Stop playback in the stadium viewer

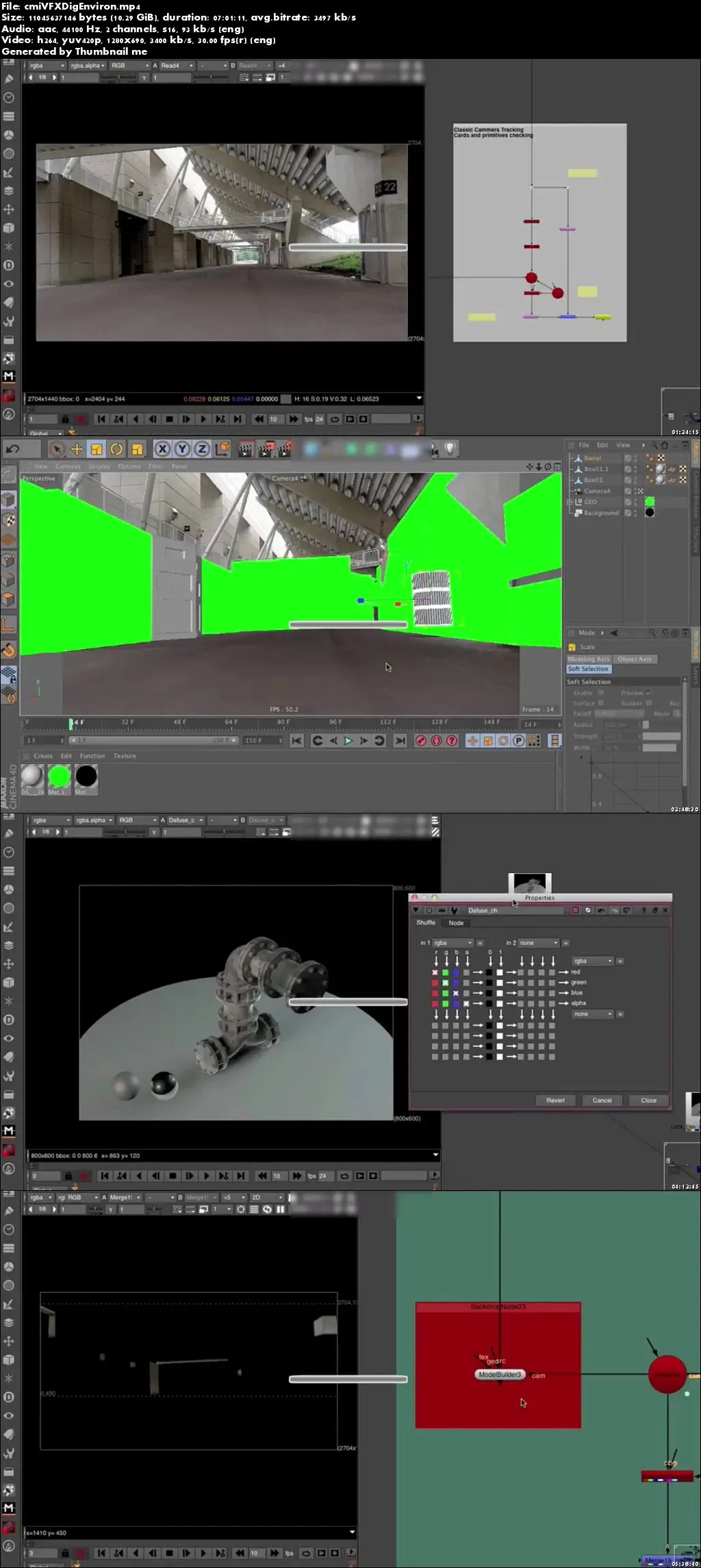[169, 419]
